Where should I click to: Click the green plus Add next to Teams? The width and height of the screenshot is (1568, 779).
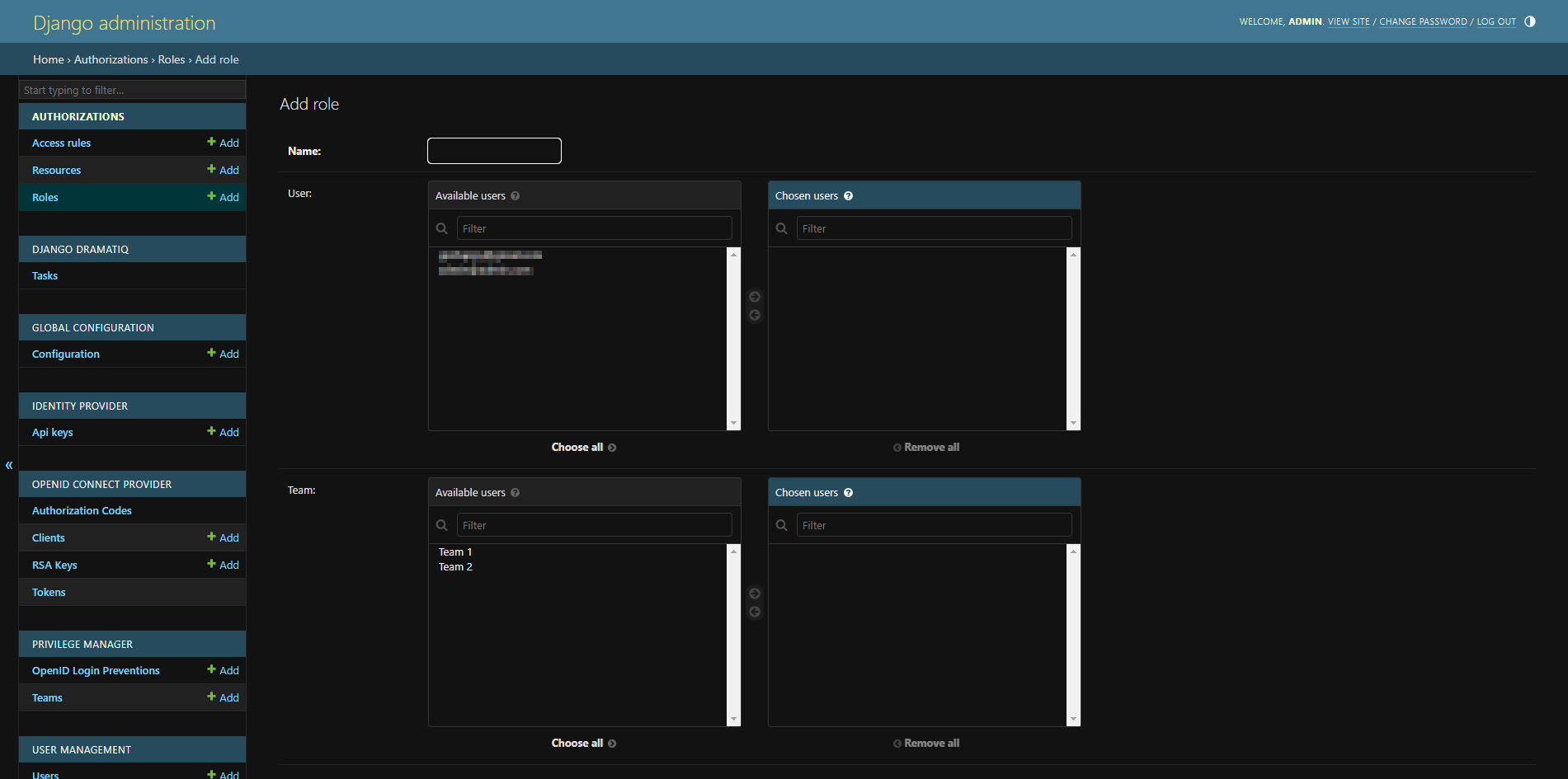223,697
